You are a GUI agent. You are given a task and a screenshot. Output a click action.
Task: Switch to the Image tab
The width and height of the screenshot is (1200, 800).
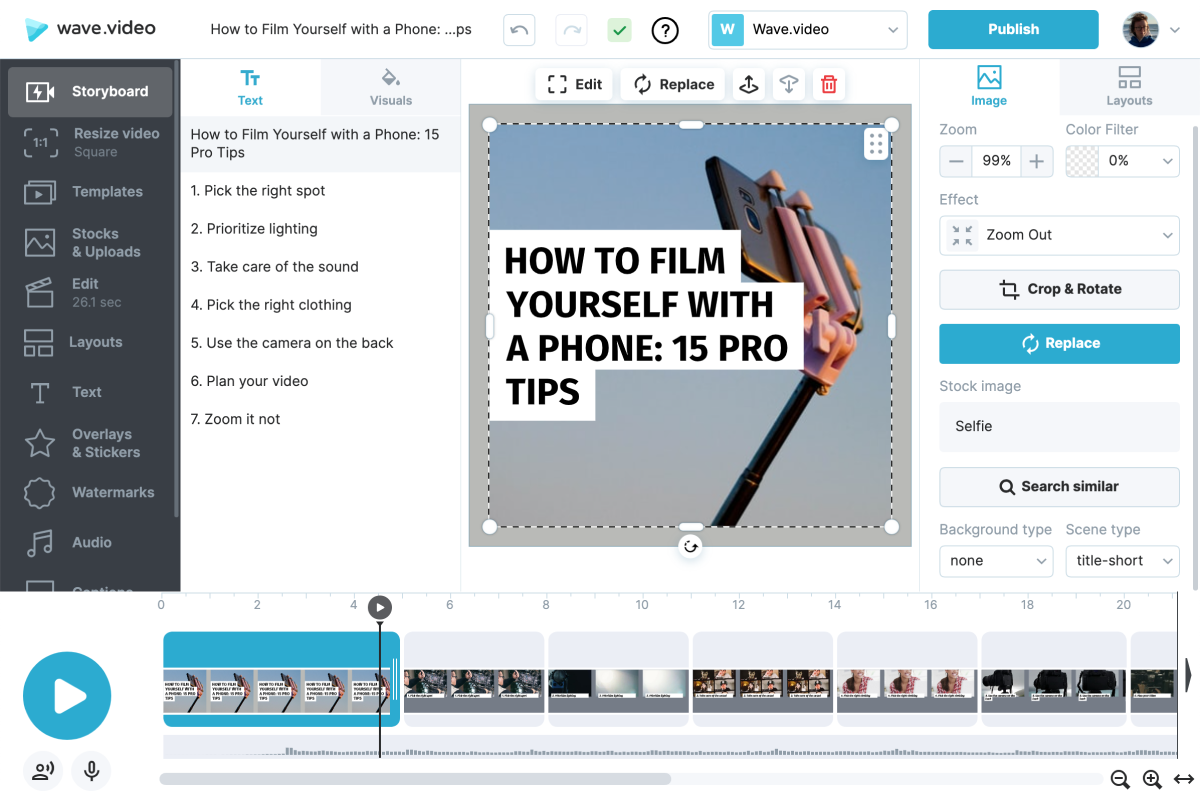coord(989,87)
